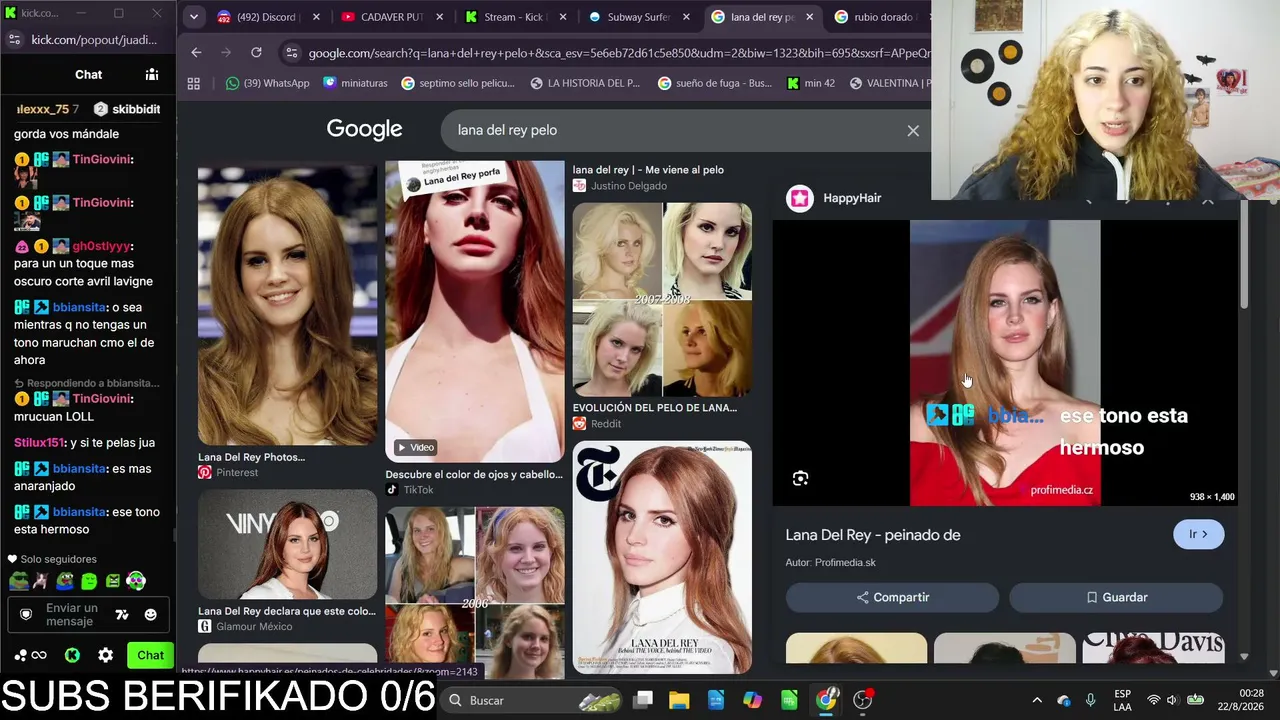1280x720 pixels.
Task: Open Copilot from the taskbar
Action: coord(753,700)
